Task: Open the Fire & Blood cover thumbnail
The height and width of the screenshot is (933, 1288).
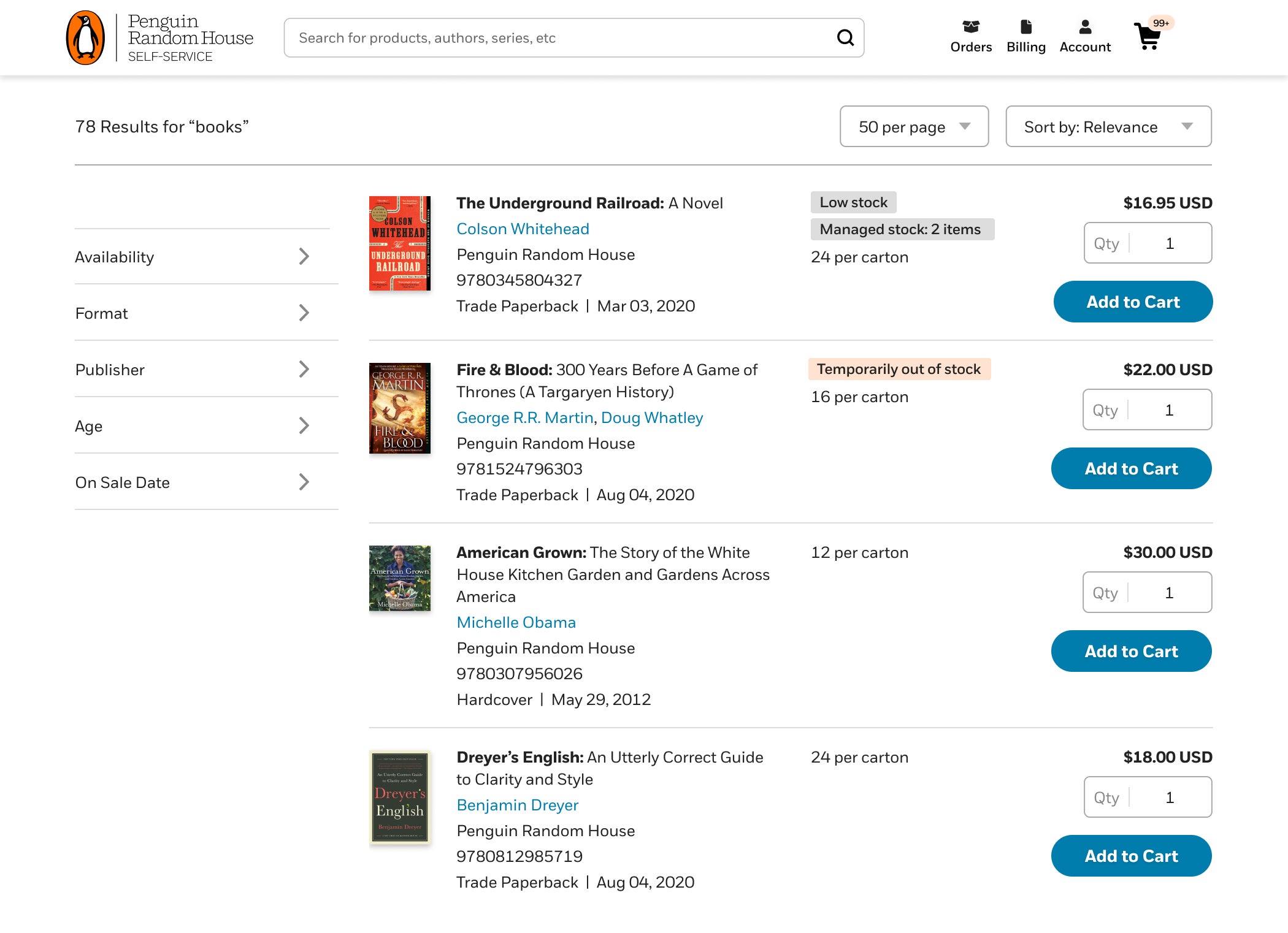Action: [x=400, y=408]
